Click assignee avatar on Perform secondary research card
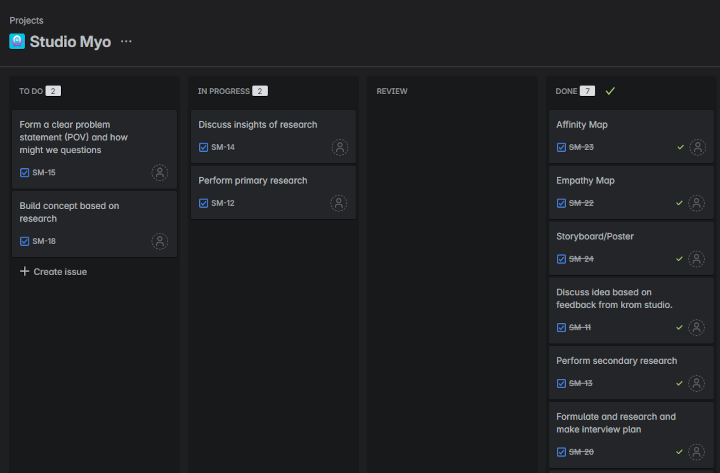 point(697,383)
